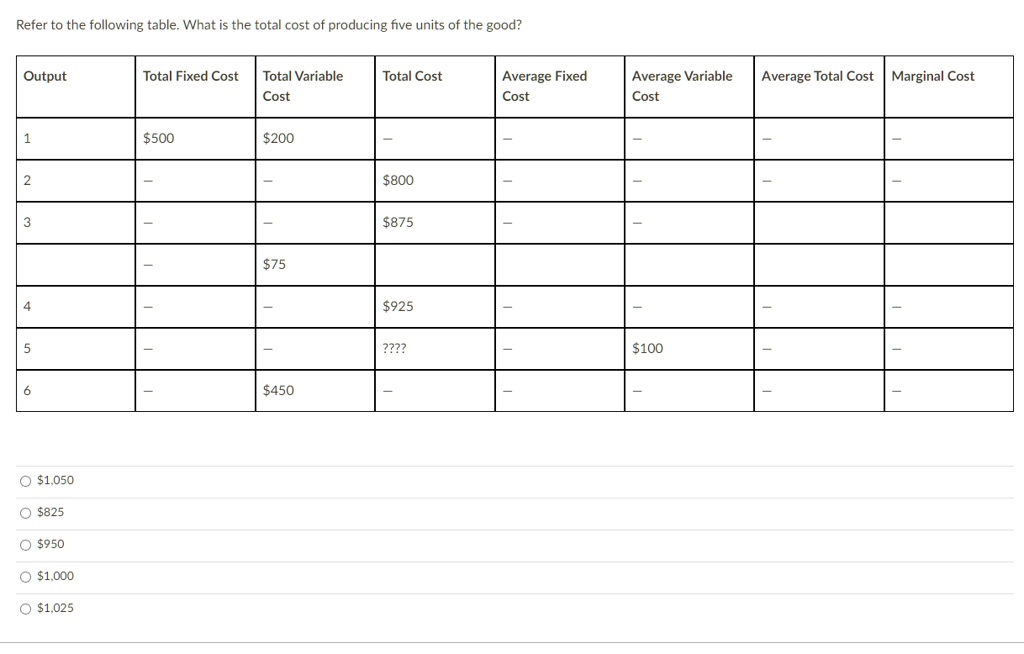Select the $825 answer option
The height and width of the screenshot is (654, 1024).
click(44, 512)
